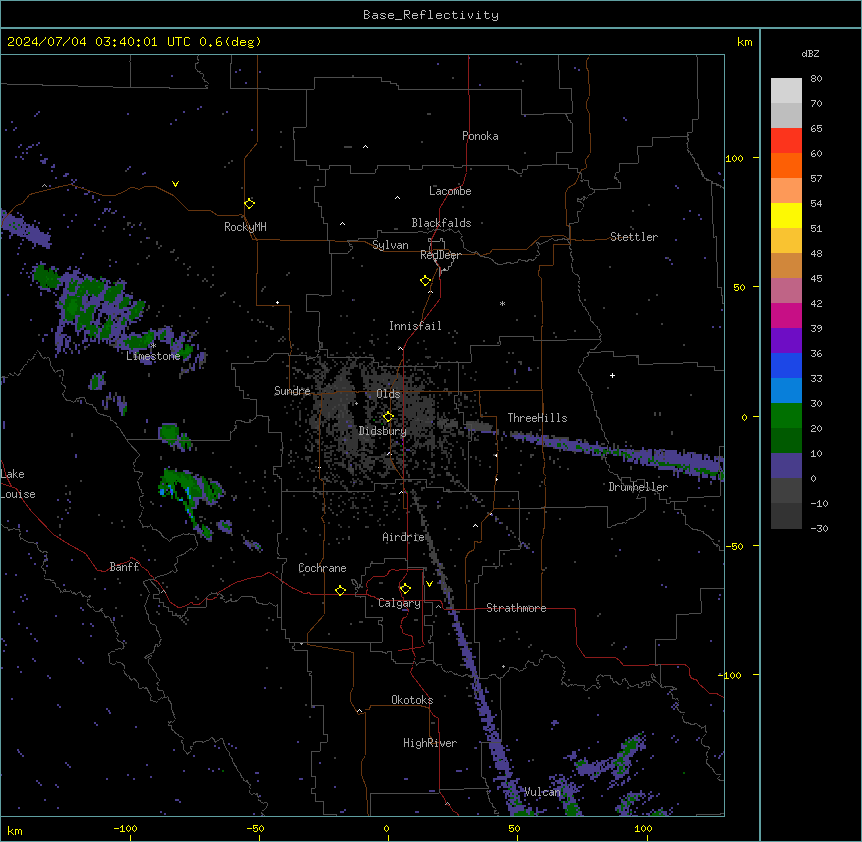Select the Blackfalds label
This screenshot has width=862, height=842.
pos(441,223)
